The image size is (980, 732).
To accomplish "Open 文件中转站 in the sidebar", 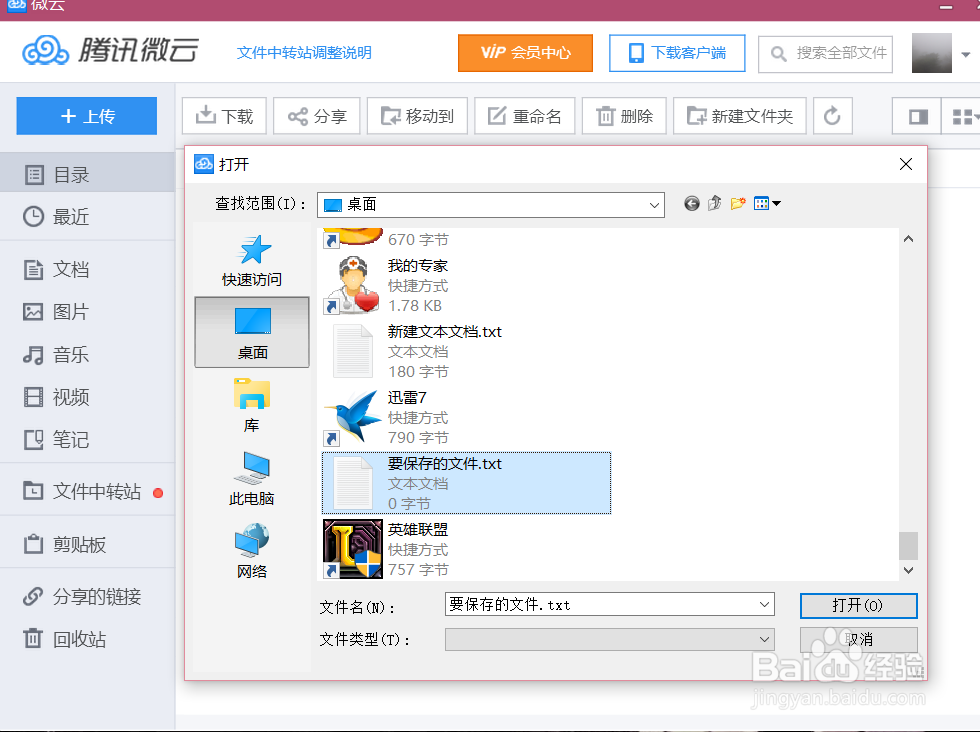I will pos(88,491).
